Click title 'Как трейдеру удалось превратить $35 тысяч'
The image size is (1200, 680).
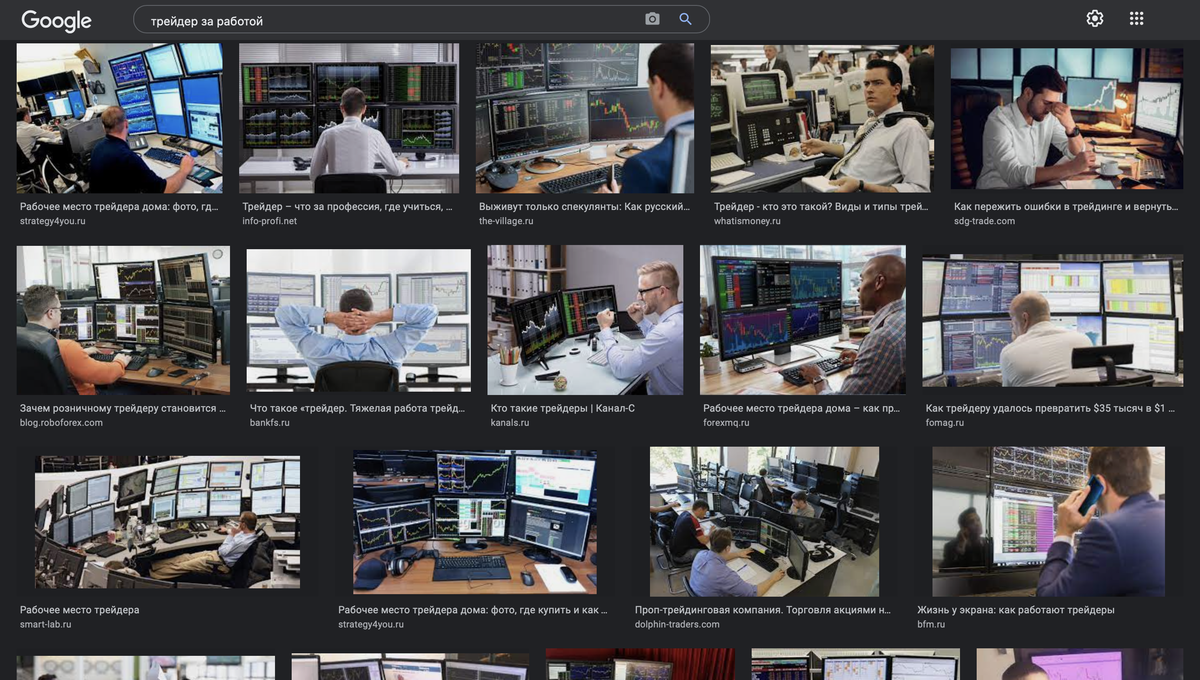(x=1051, y=409)
